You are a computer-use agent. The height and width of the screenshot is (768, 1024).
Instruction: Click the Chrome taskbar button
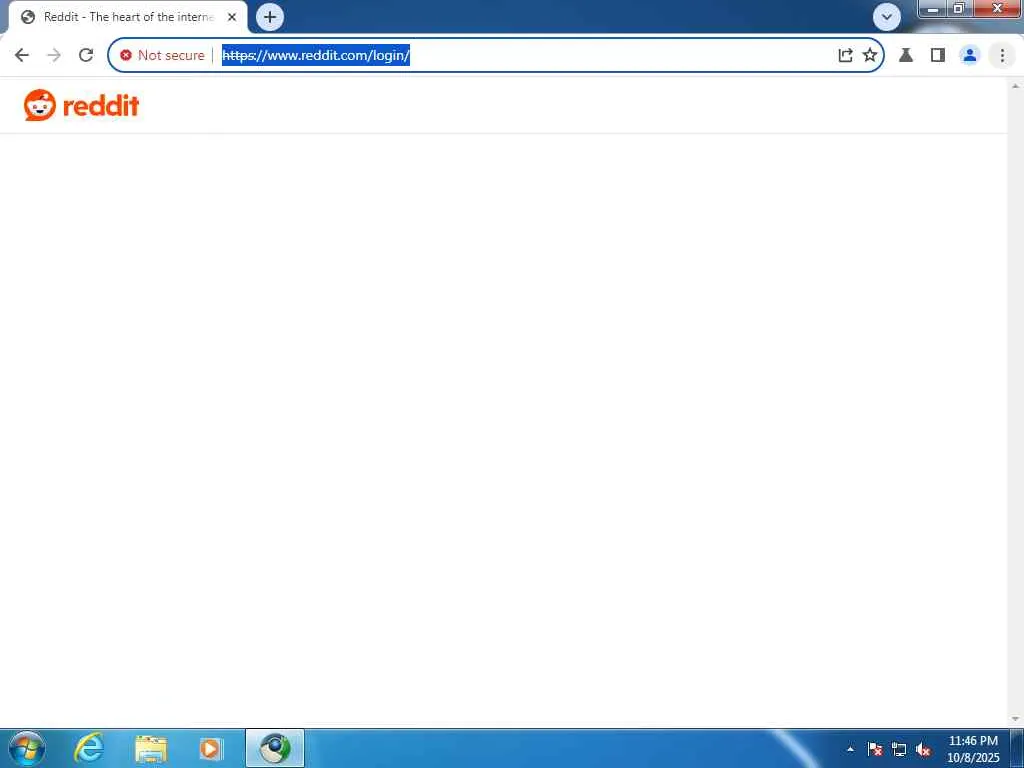pyautogui.click(x=275, y=748)
